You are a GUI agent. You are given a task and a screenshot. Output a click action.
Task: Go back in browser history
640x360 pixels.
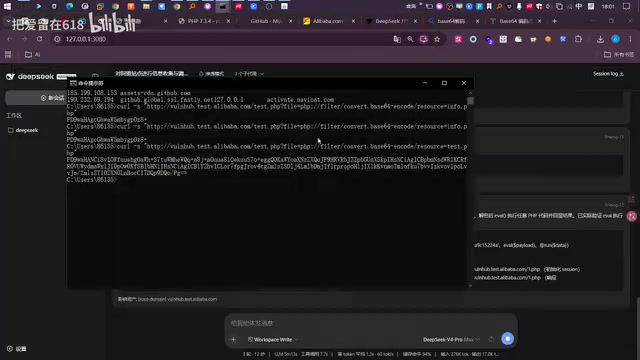coord(9,39)
